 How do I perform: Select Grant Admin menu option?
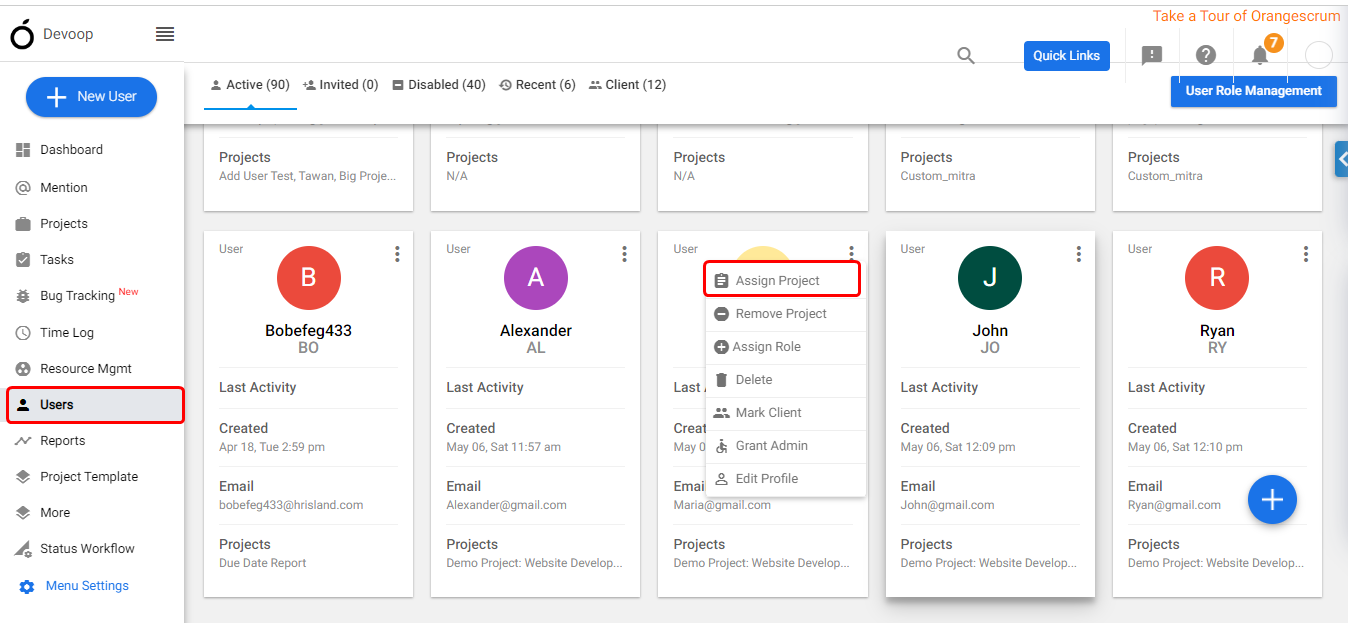pyautogui.click(x=785, y=446)
